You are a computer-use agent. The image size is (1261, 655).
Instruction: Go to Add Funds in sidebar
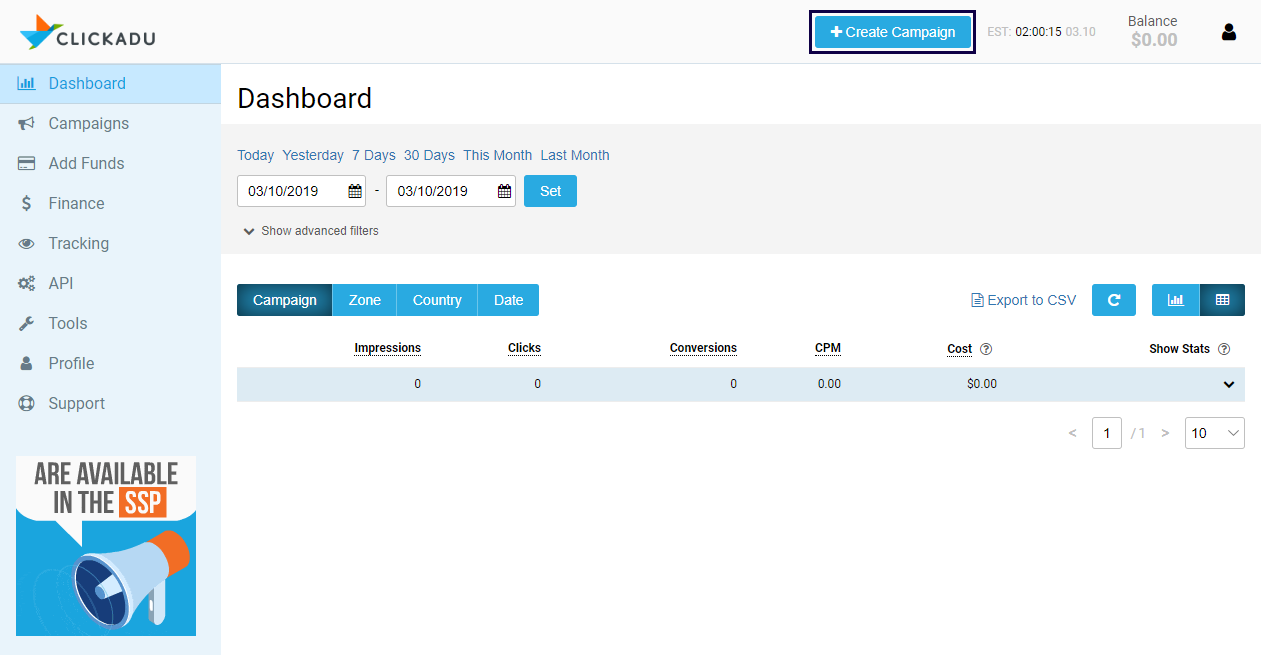(86, 163)
